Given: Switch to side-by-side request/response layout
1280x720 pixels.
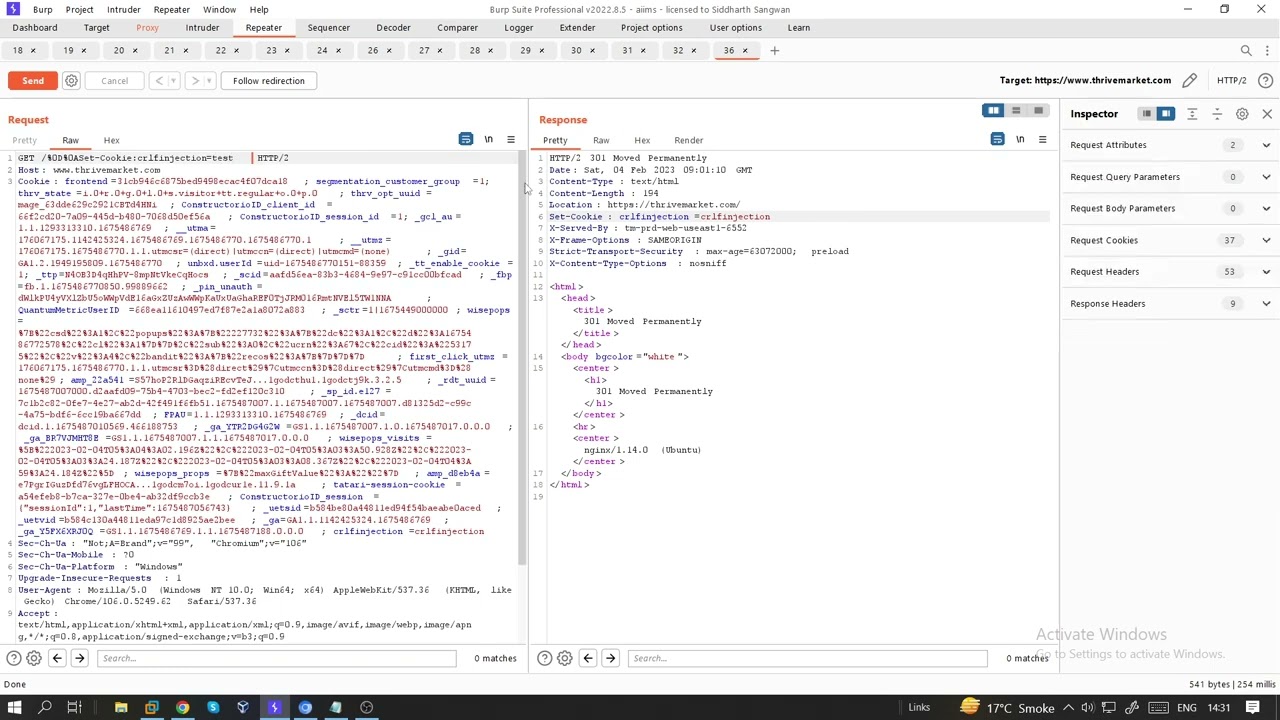Looking at the screenshot, I should click(x=993, y=111).
